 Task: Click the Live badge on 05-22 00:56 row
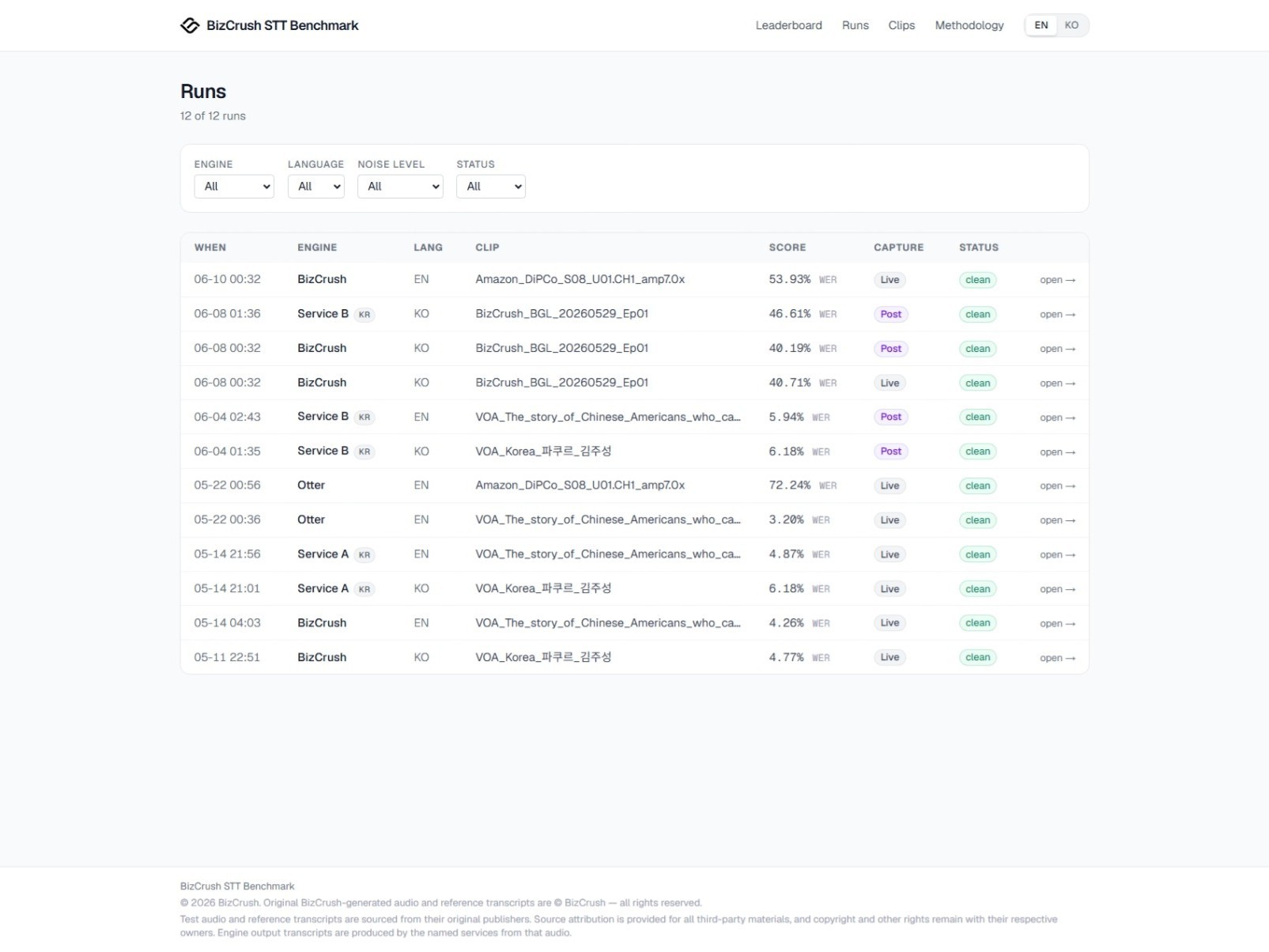[890, 486]
